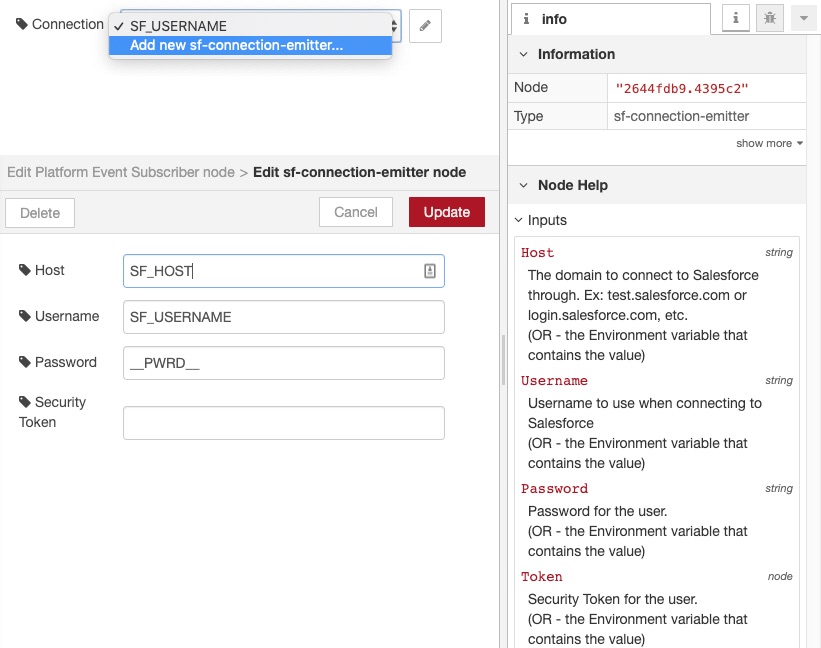Focus the Security Token input field

283,423
